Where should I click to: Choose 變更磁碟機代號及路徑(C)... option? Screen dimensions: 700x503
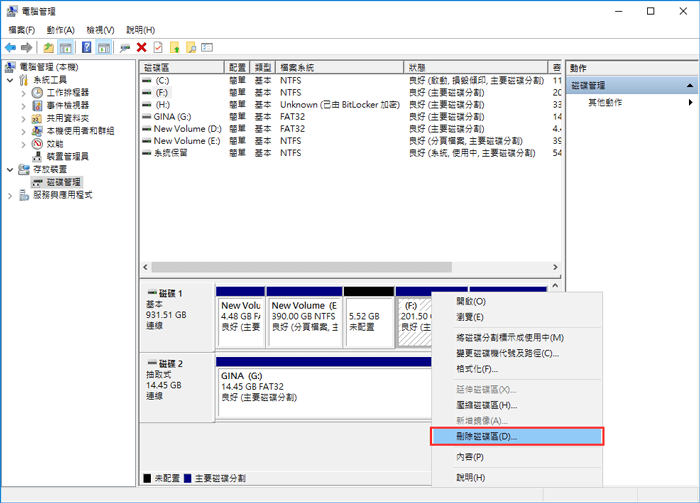point(517,353)
